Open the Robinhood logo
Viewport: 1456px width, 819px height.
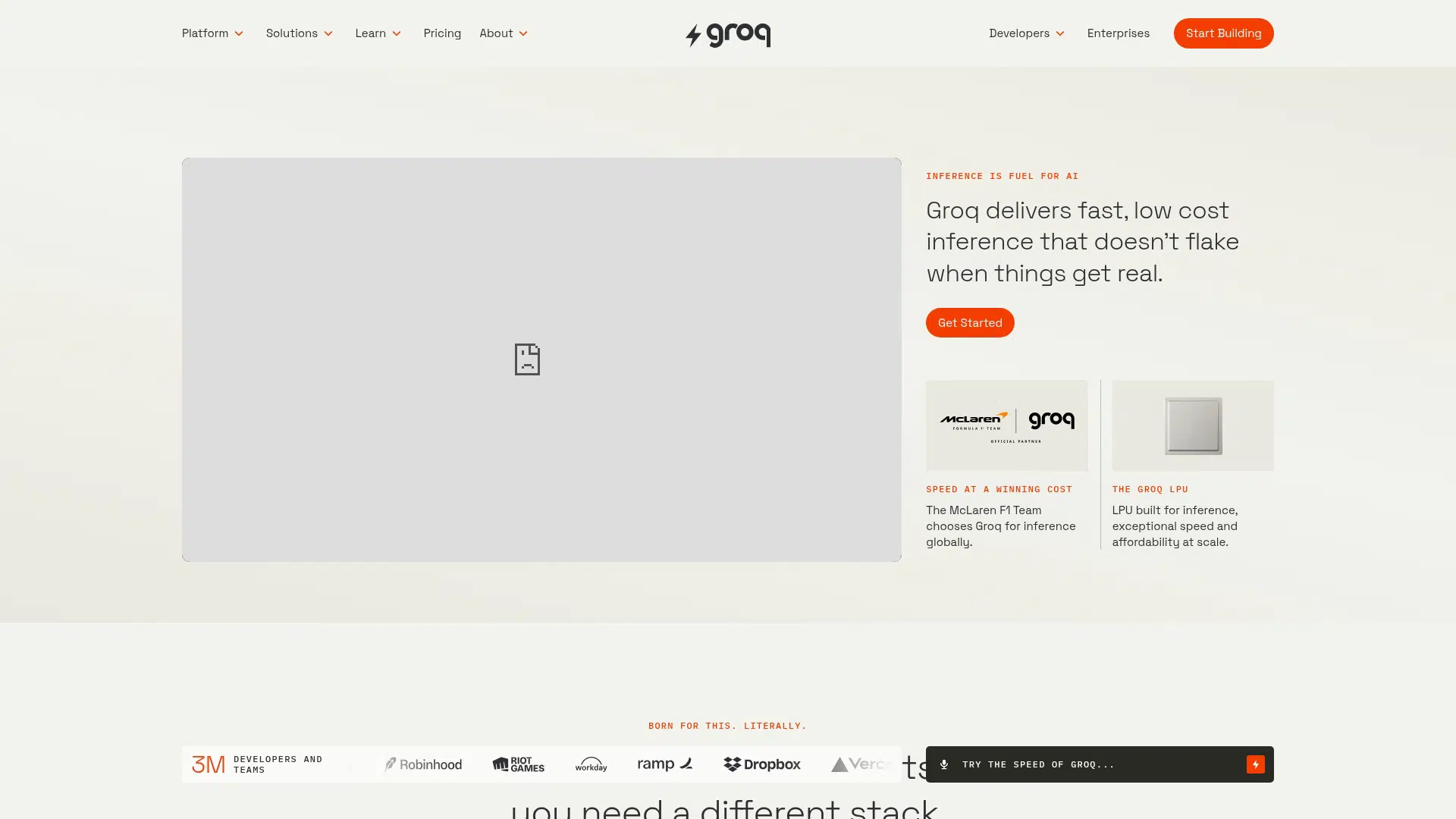[423, 764]
